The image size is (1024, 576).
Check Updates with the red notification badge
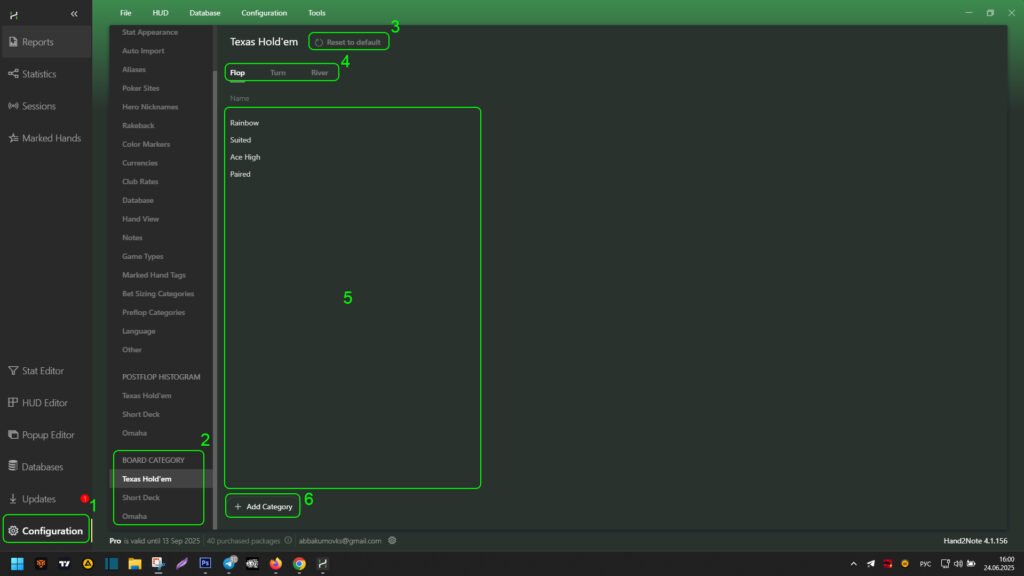click(38, 499)
